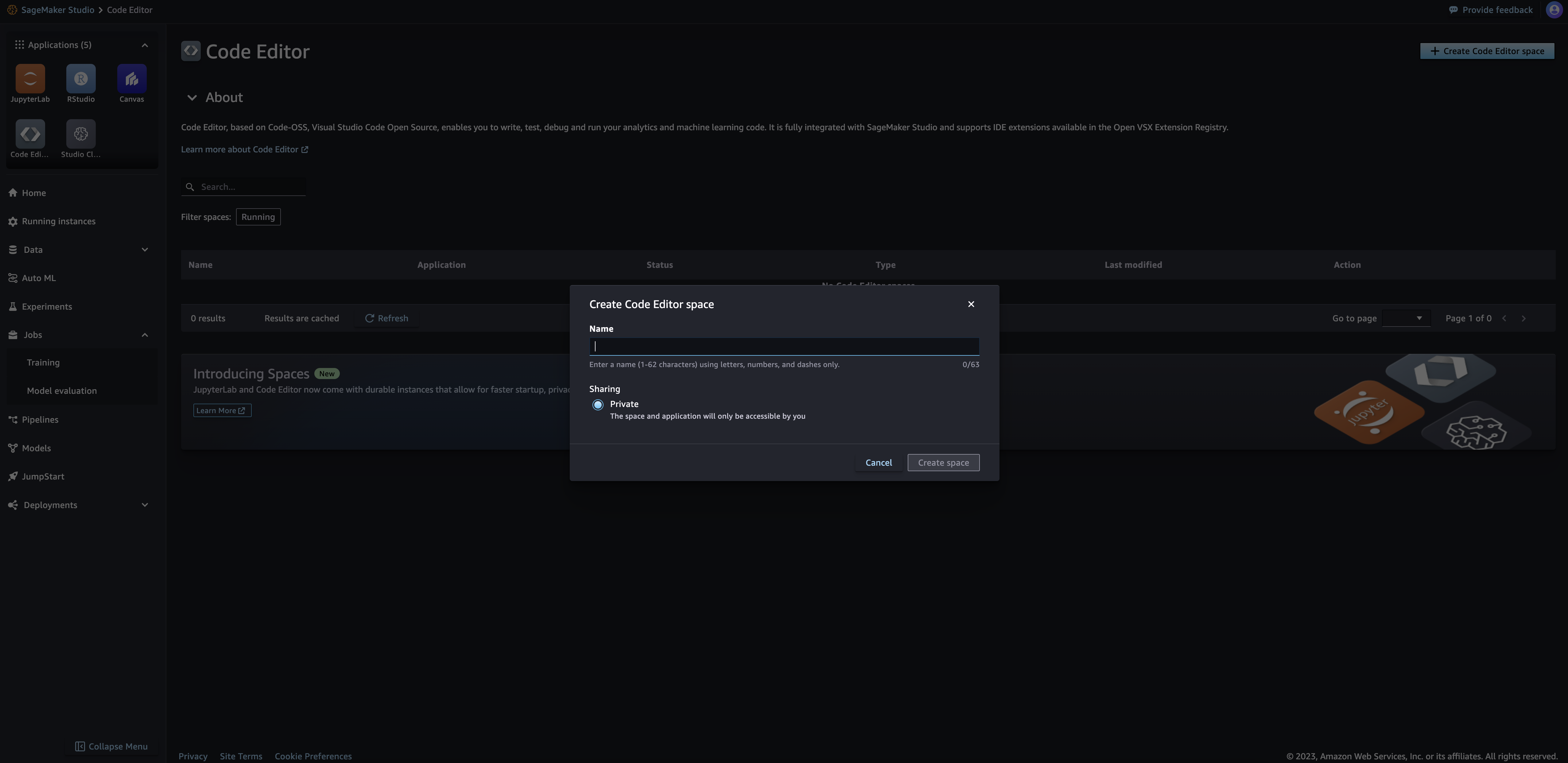Viewport: 1568px width, 763px height.
Task: Select Home in the sidebar
Action: click(x=33, y=192)
